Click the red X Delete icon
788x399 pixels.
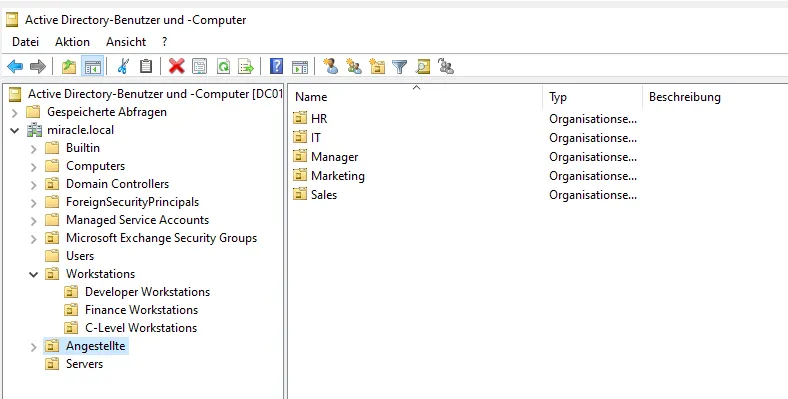[176, 66]
